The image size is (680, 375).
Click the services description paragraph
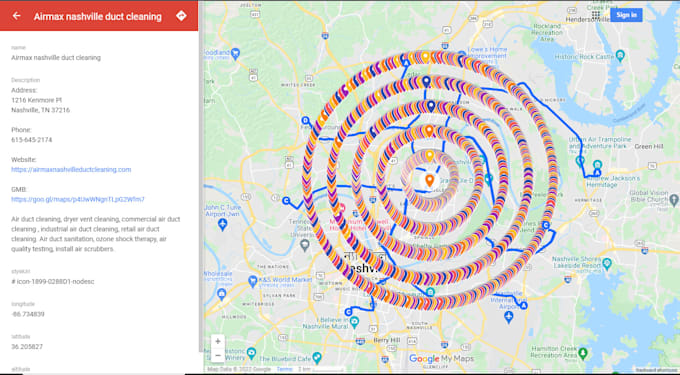(95, 234)
